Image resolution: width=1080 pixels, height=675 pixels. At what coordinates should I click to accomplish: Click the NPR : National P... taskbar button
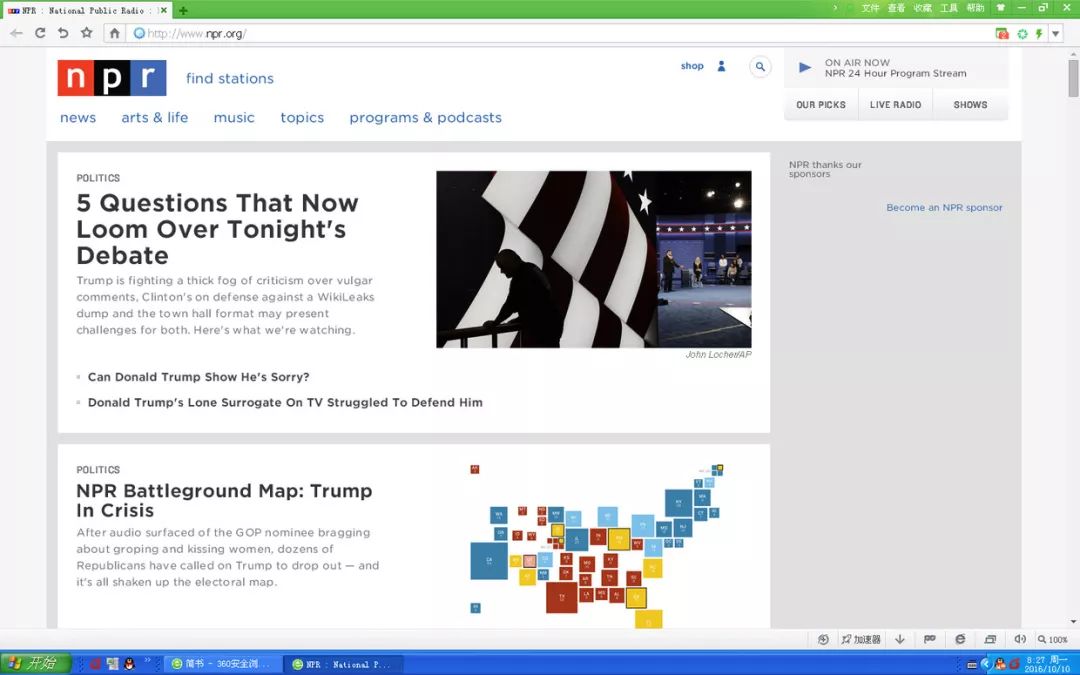(x=342, y=664)
